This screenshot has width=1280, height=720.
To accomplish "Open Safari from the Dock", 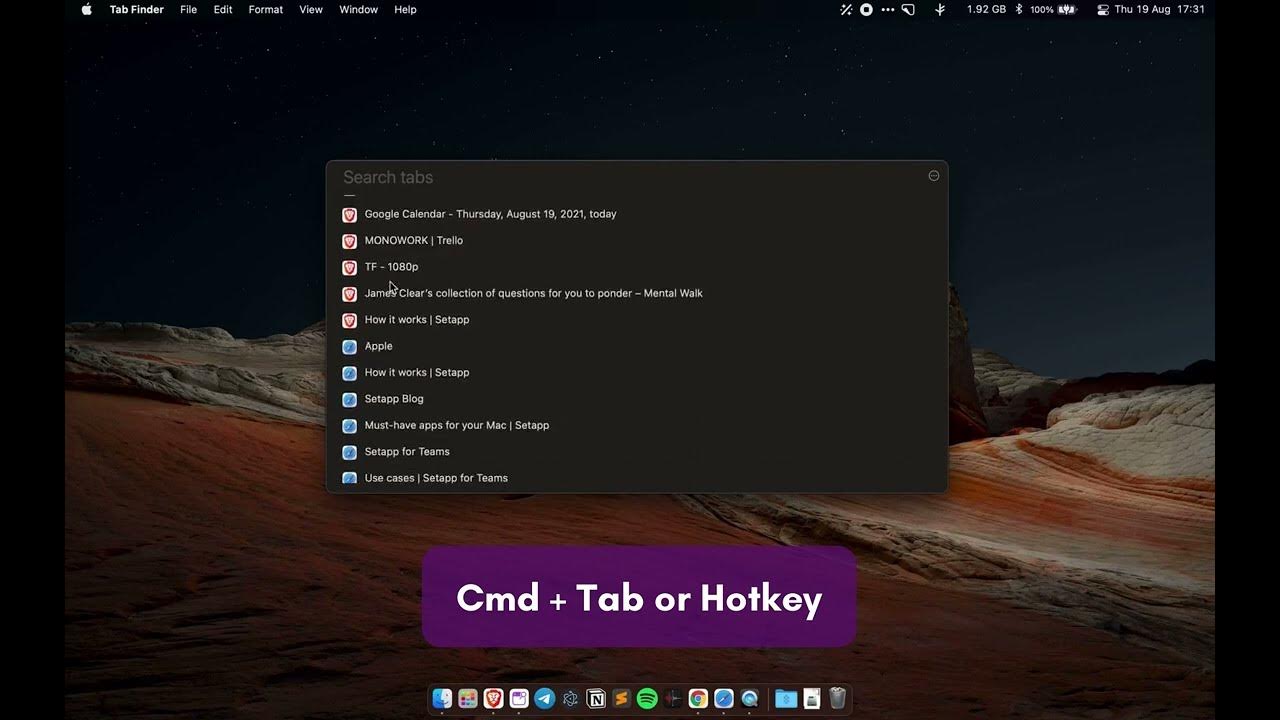I will pyautogui.click(x=724, y=699).
